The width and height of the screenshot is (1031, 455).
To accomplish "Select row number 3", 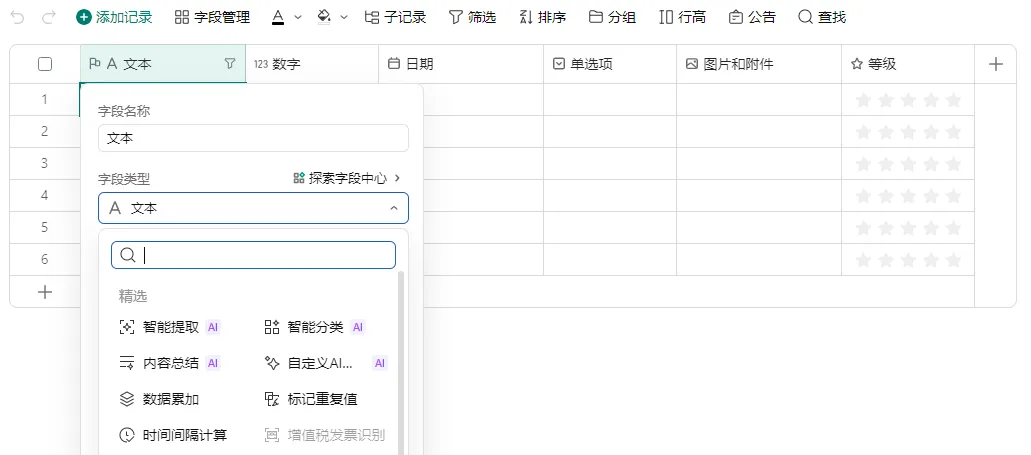I will pos(45,163).
